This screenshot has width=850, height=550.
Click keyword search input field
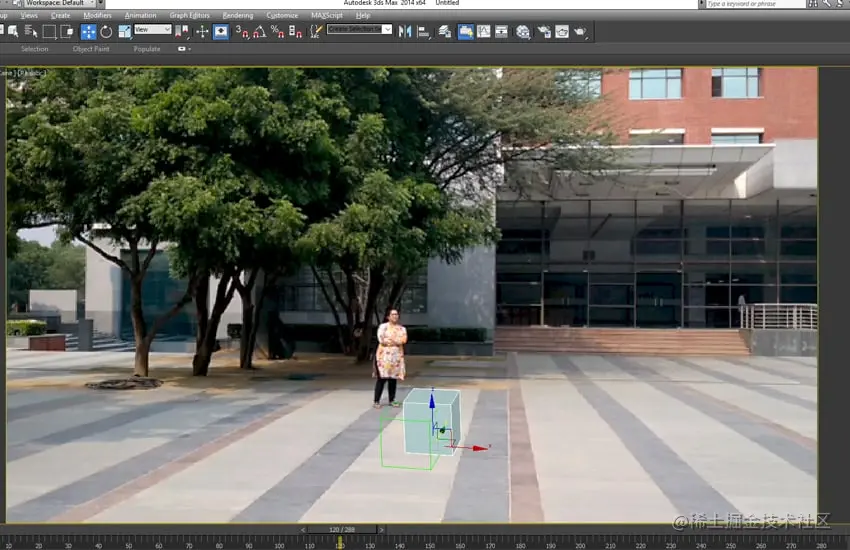755,4
